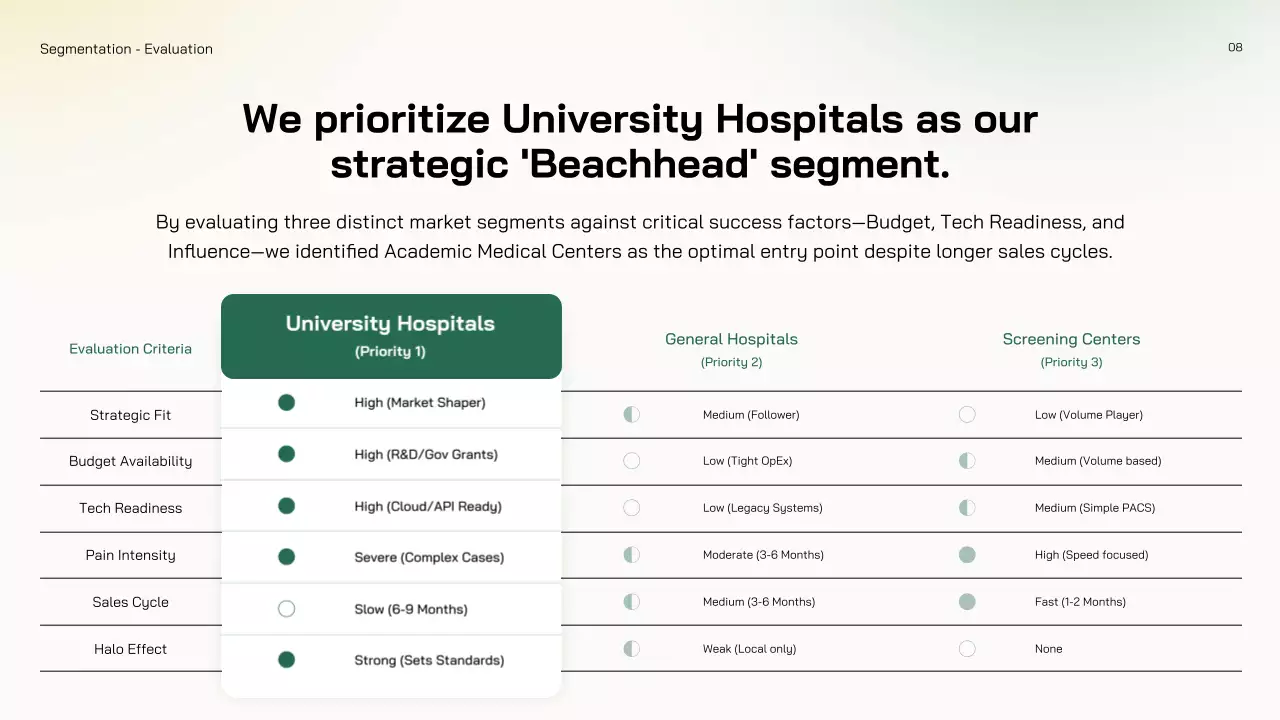Image resolution: width=1280 pixels, height=720 pixels.
Task: Click the Segmentation - Evaluation breadcrumb label
Action: (x=126, y=49)
